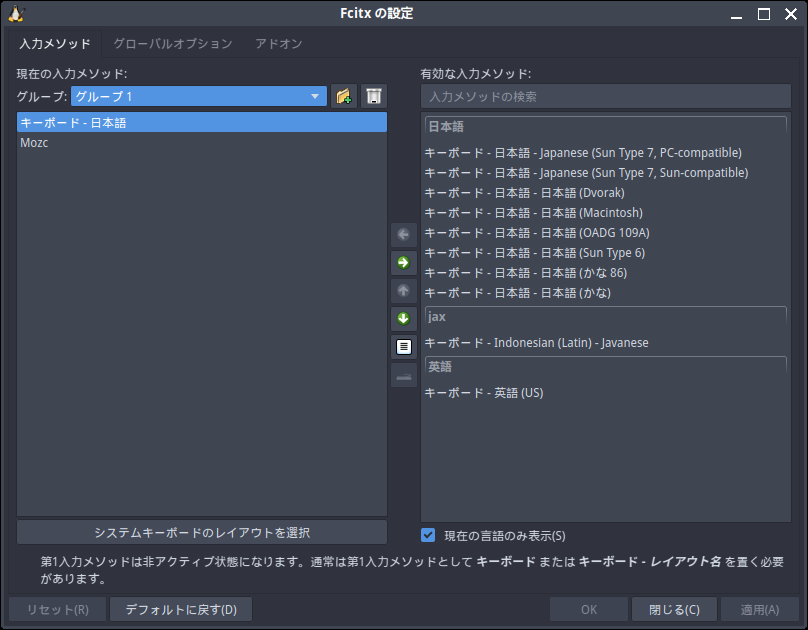This screenshot has width=808, height=630.
Task: Select キーボード - 日本語 - 日本語 (かな 86)
Action: (605, 273)
